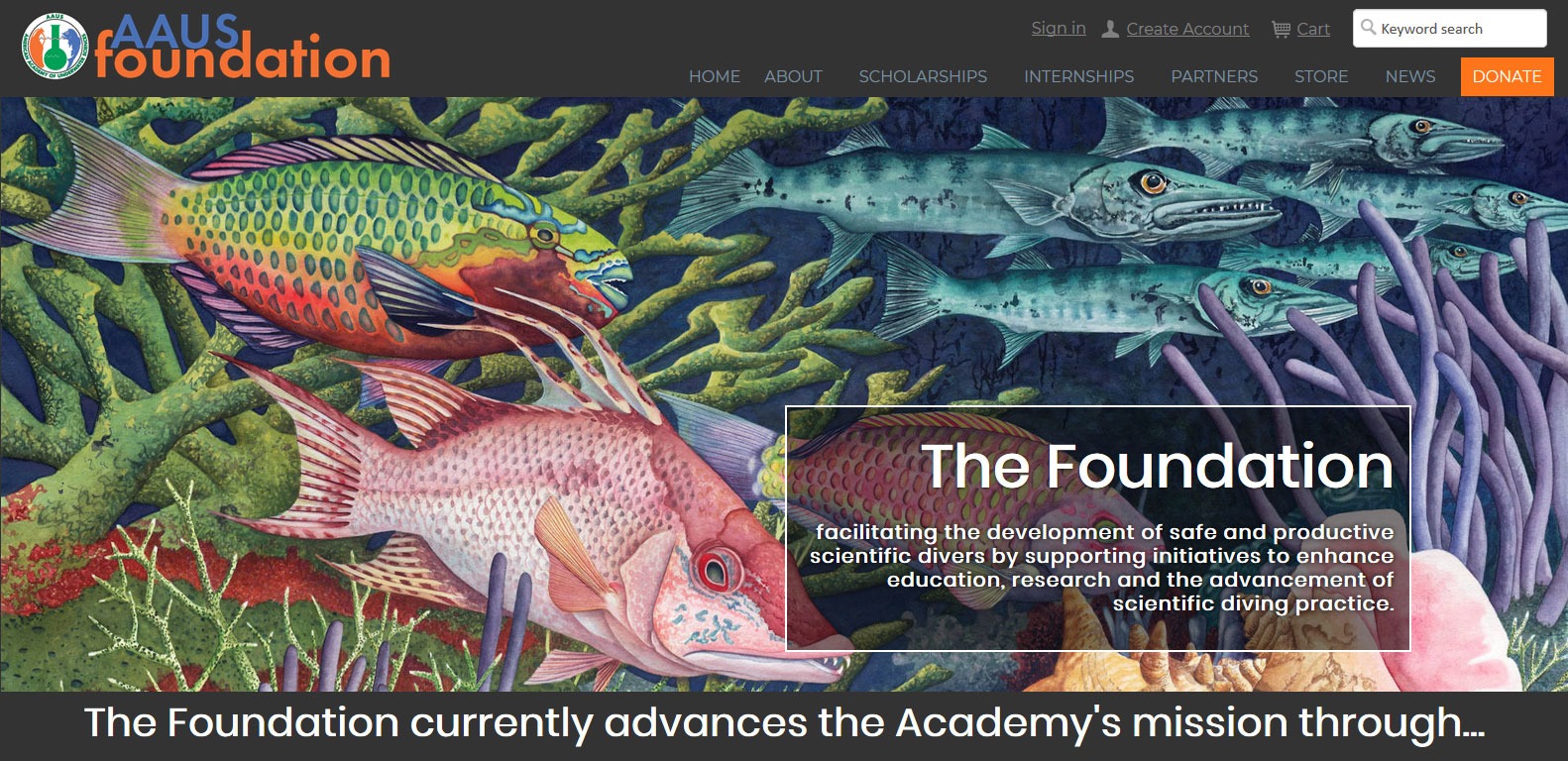Visit the STORE menu item
1568x761 pixels.
click(x=1321, y=76)
